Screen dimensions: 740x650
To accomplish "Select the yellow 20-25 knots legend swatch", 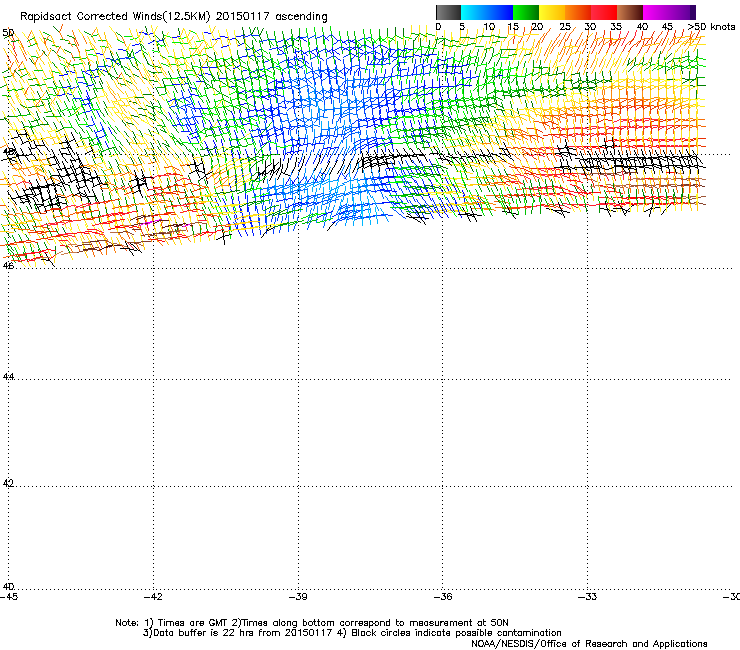I will click(x=552, y=12).
